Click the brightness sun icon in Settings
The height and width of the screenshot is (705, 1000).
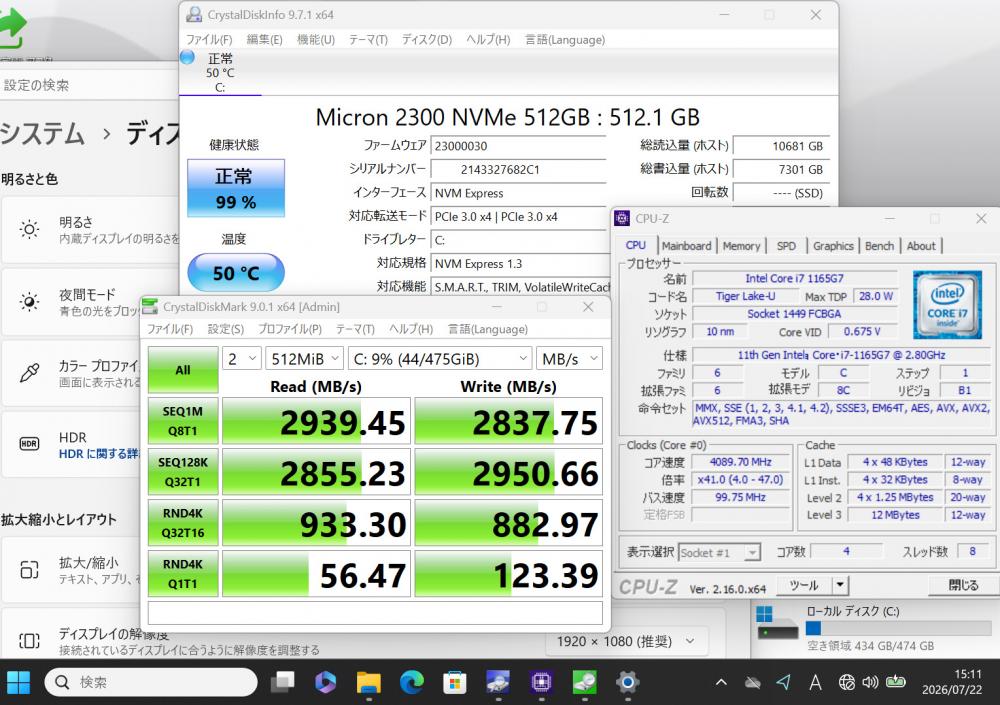(x=29, y=229)
